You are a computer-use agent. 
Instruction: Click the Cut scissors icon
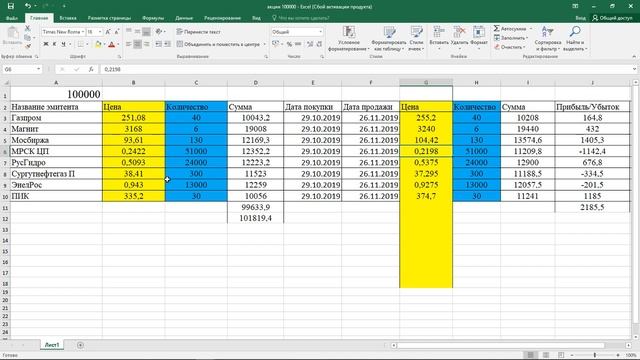click(x=28, y=28)
